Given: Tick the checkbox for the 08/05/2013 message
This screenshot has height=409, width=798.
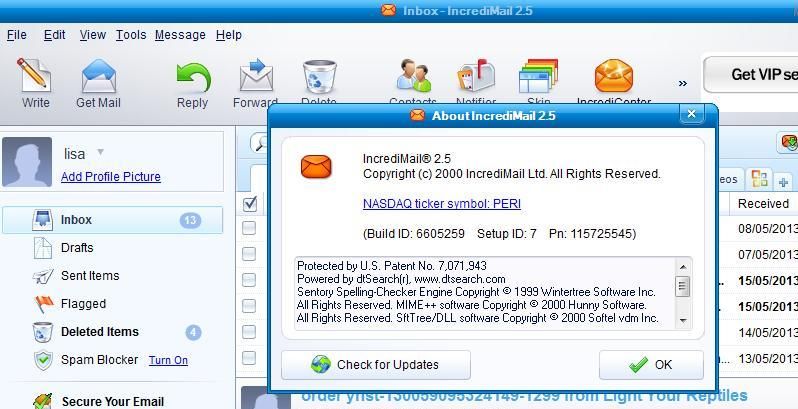Looking at the screenshot, I should [249, 228].
